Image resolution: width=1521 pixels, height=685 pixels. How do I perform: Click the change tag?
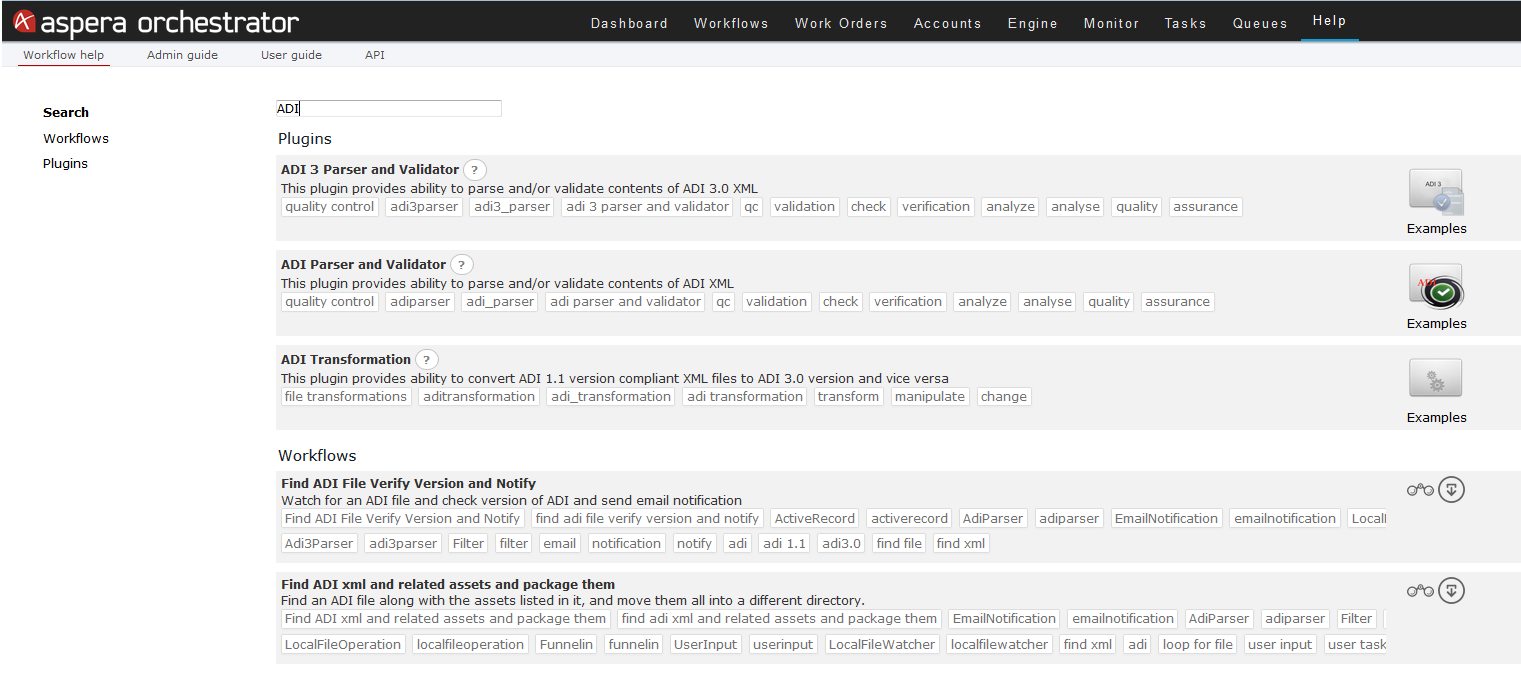point(1004,397)
